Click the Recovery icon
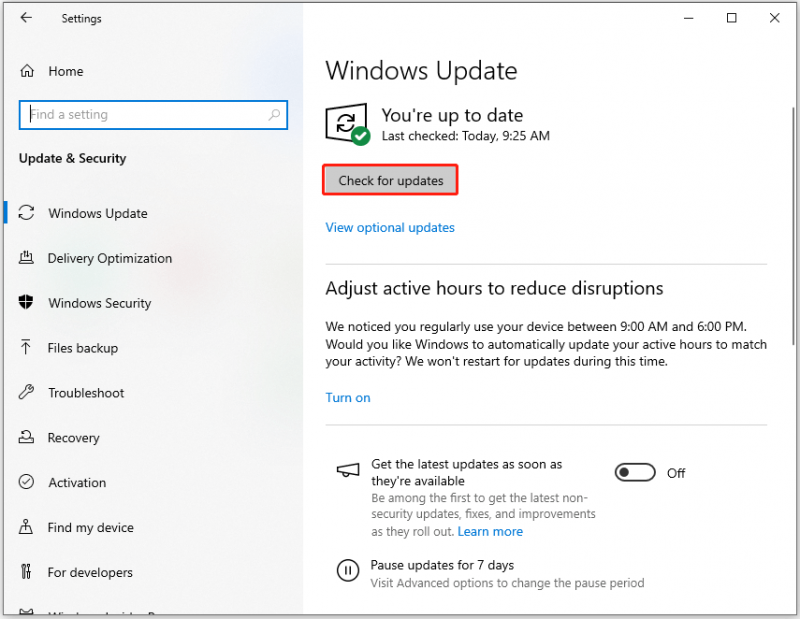This screenshot has width=800, height=619. click(x=26, y=437)
